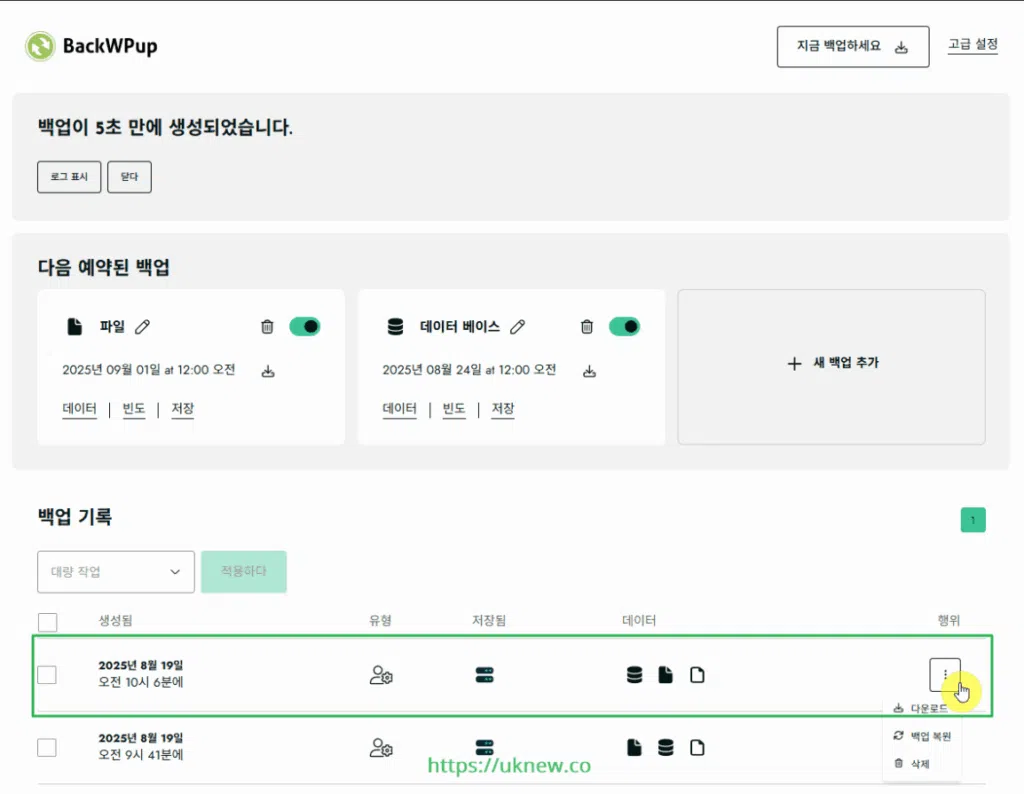Viewport: 1024px width, 794px height.
Task: Delete 파일 schedule using trash icon
Action: pyautogui.click(x=268, y=326)
